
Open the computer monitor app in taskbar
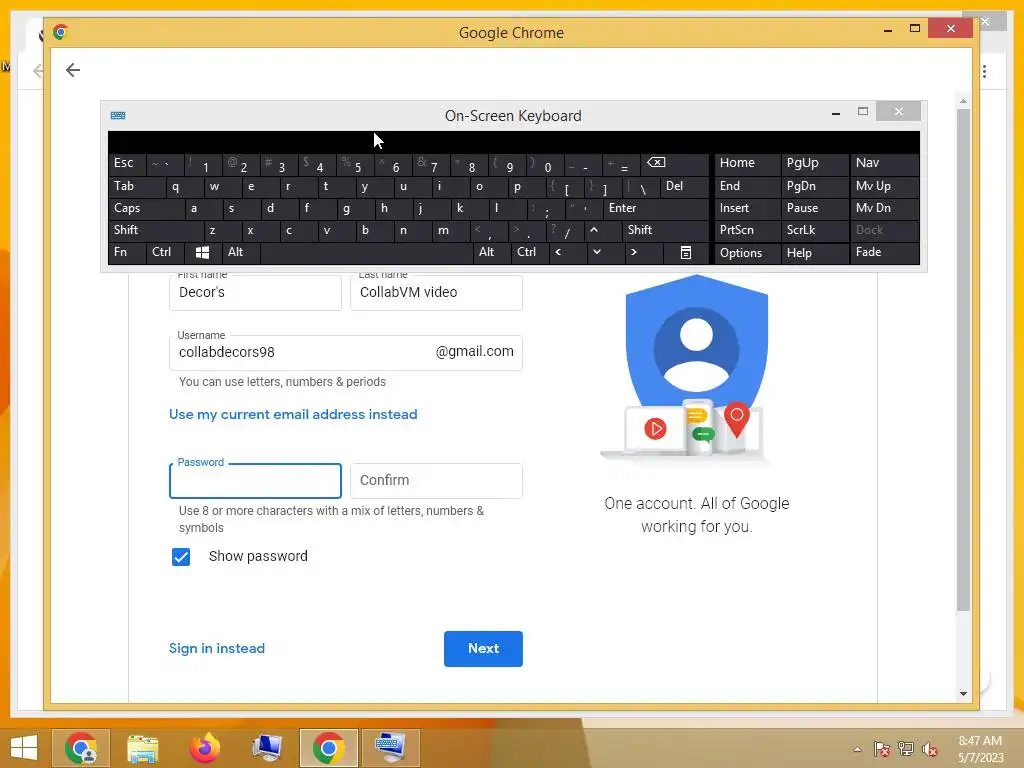click(266, 748)
